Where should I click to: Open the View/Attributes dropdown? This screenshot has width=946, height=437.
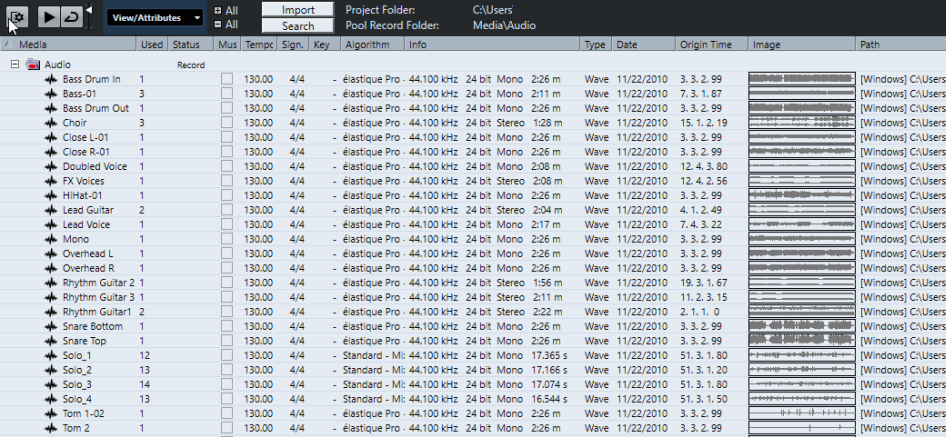[x=154, y=18]
